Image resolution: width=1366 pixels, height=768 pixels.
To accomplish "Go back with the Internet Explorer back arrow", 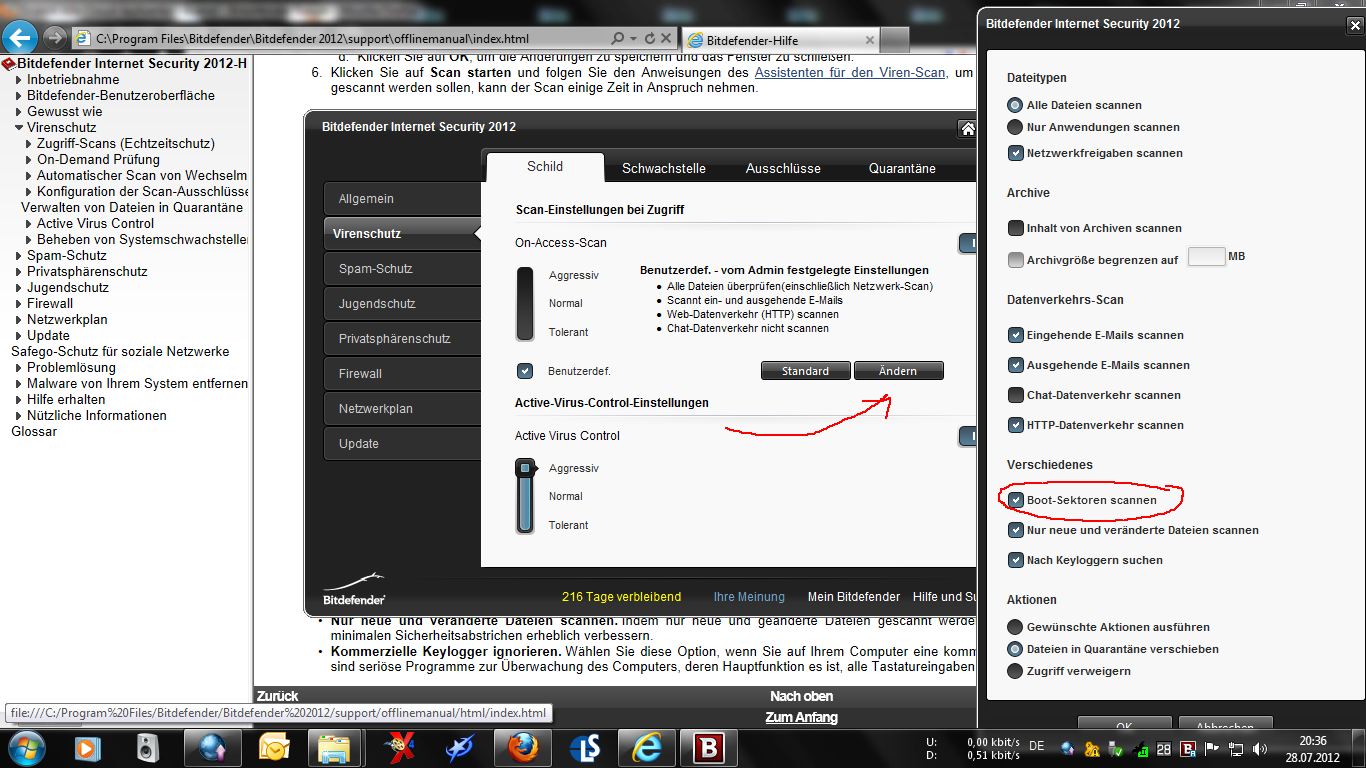I will click(x=21, y=38).
